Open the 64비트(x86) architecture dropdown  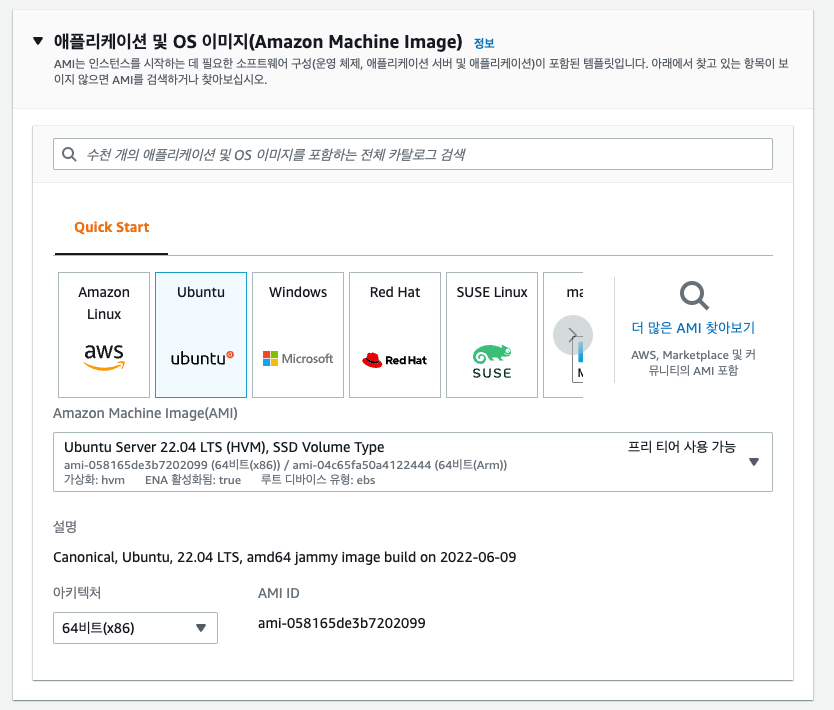(x=135, y=628)
